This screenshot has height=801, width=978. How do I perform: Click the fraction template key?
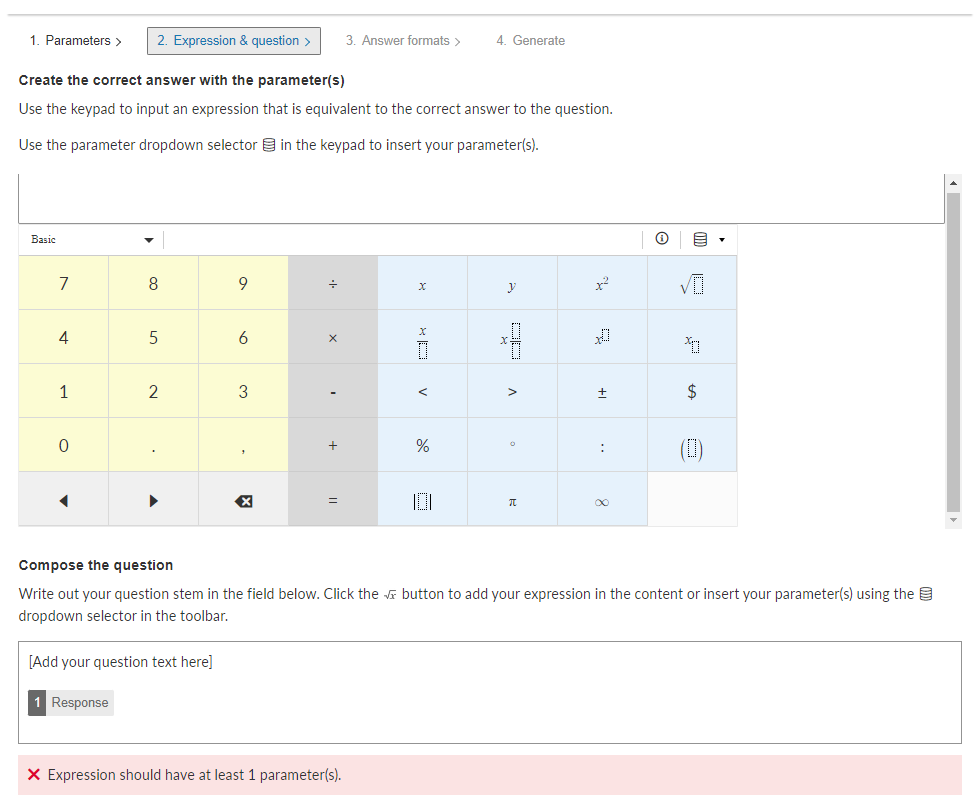pos(422,338)
